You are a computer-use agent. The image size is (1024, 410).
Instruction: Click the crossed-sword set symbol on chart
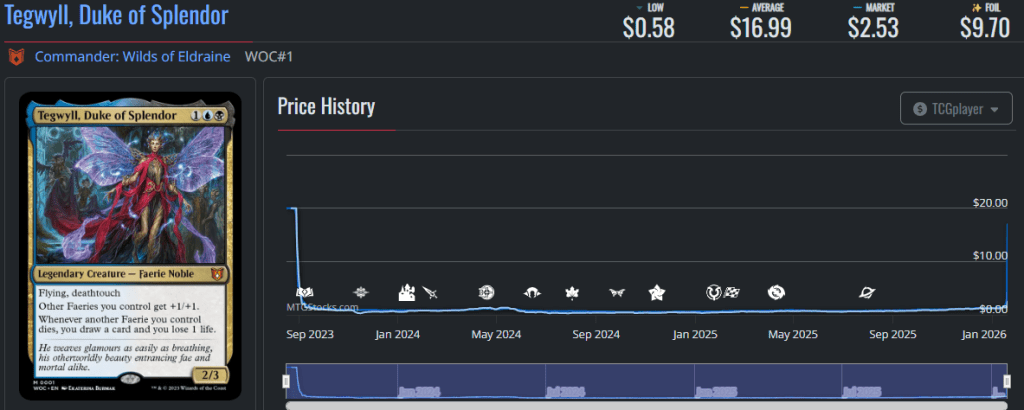tap(431, 292)
